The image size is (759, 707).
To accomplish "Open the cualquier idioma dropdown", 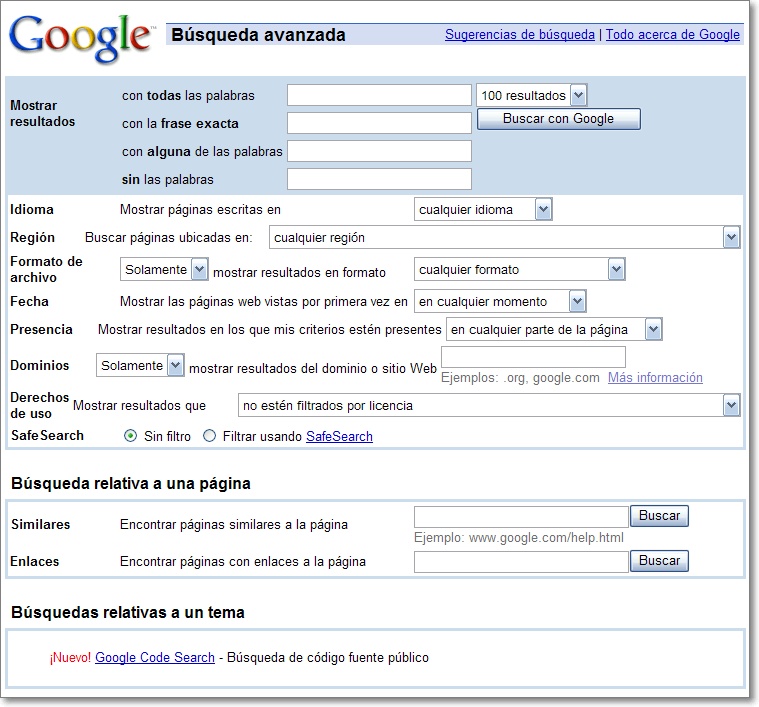I will (483, 210).
